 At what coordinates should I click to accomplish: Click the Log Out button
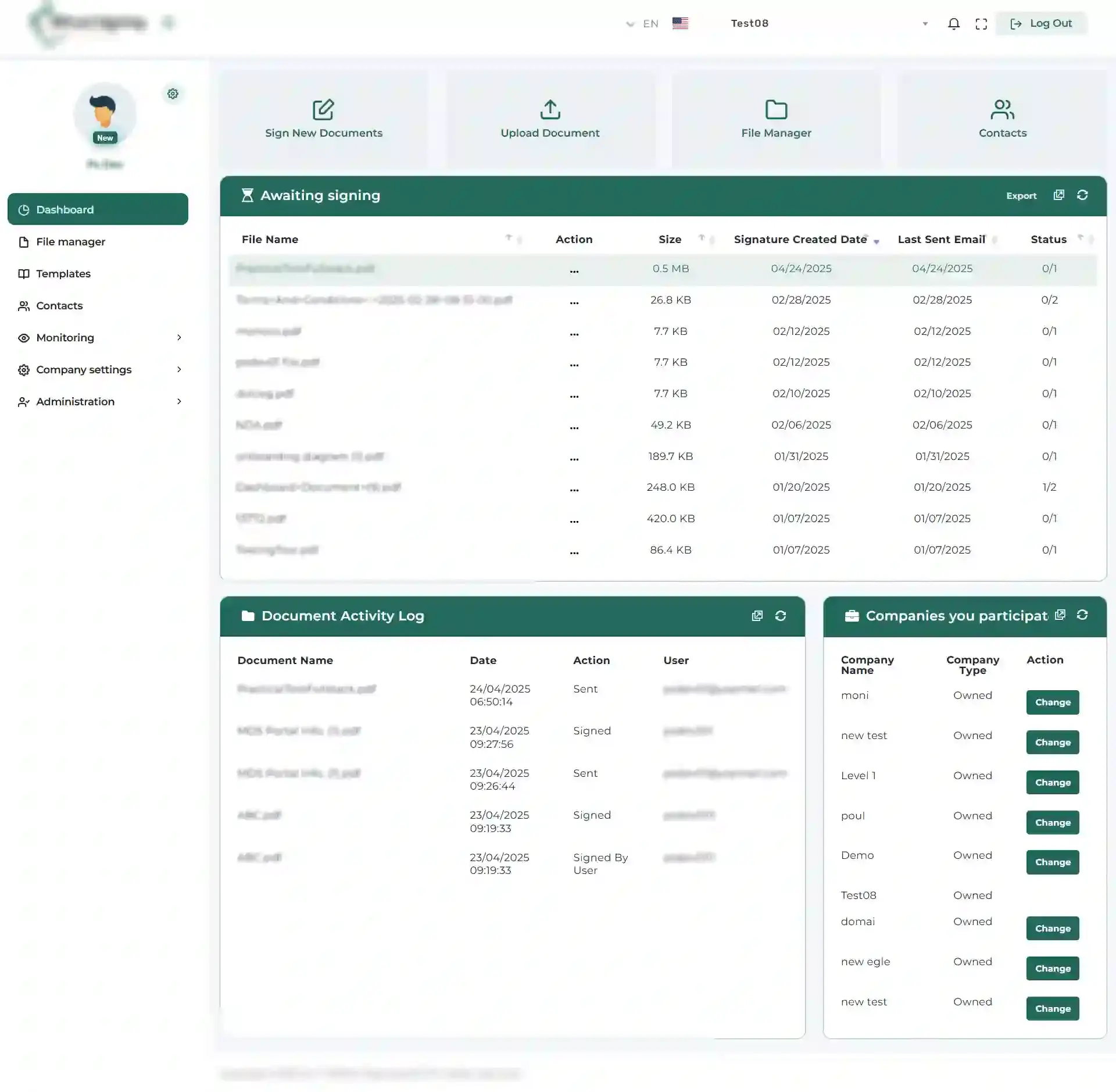pyautogui.click(x=1040, y=24)
